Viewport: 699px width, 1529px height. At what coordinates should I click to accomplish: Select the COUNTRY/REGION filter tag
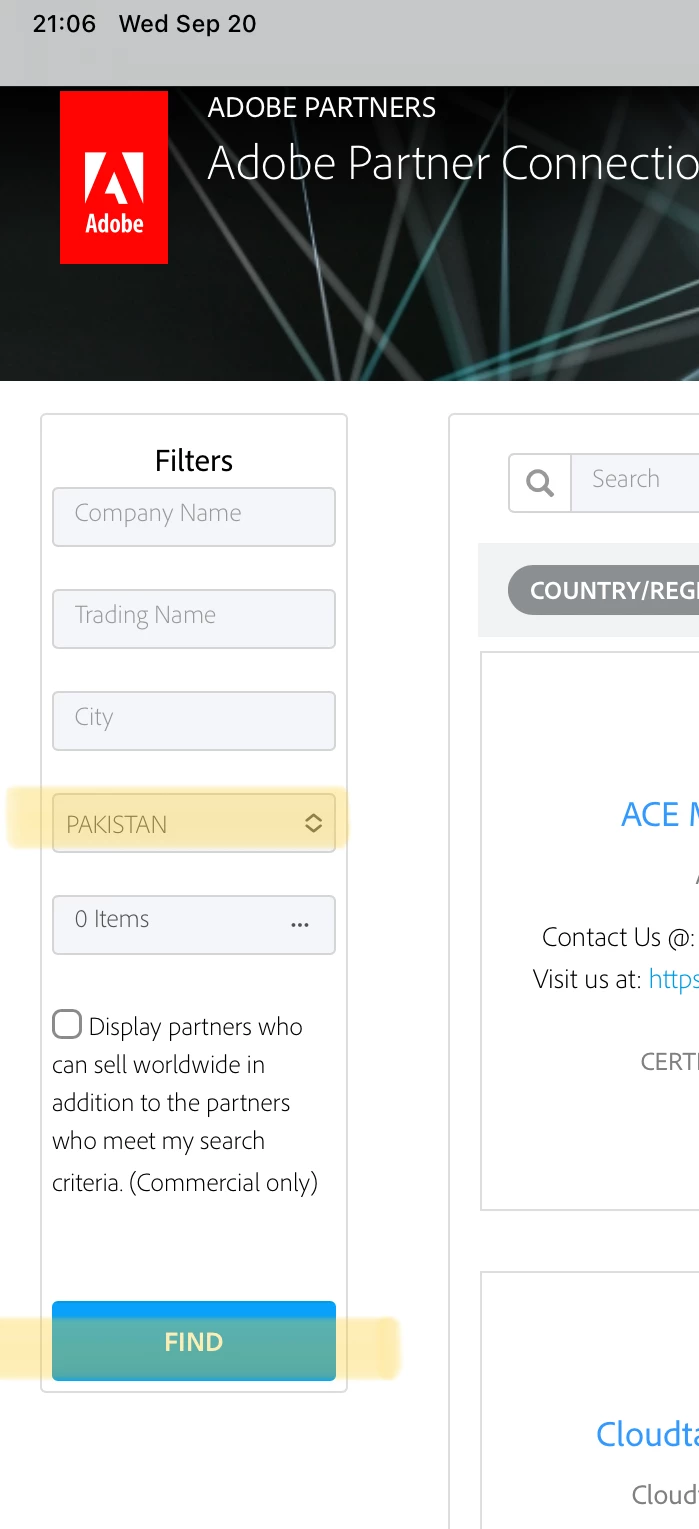[604, 590]
